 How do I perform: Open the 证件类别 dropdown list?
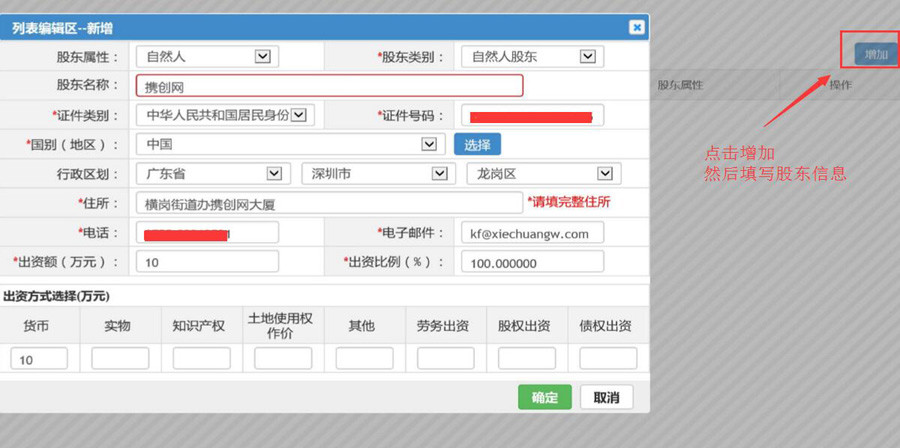[300, 115]
